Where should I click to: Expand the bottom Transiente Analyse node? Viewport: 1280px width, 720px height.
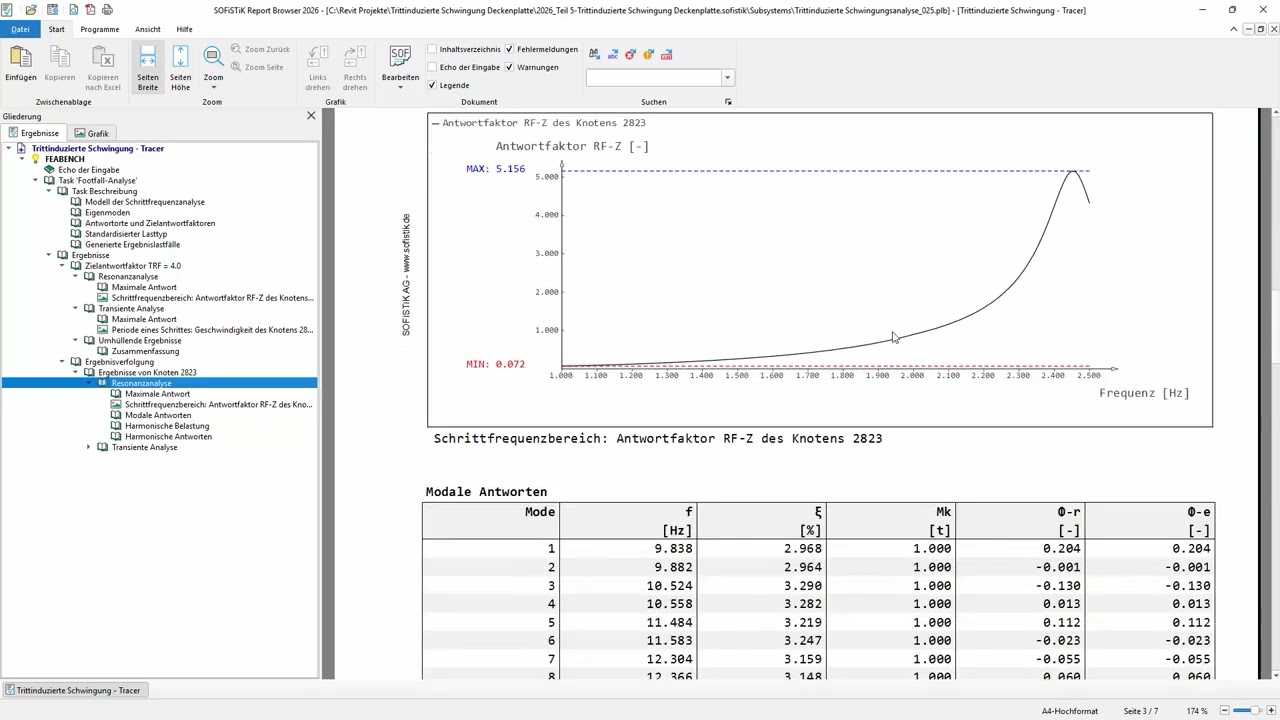click(88, 447)
